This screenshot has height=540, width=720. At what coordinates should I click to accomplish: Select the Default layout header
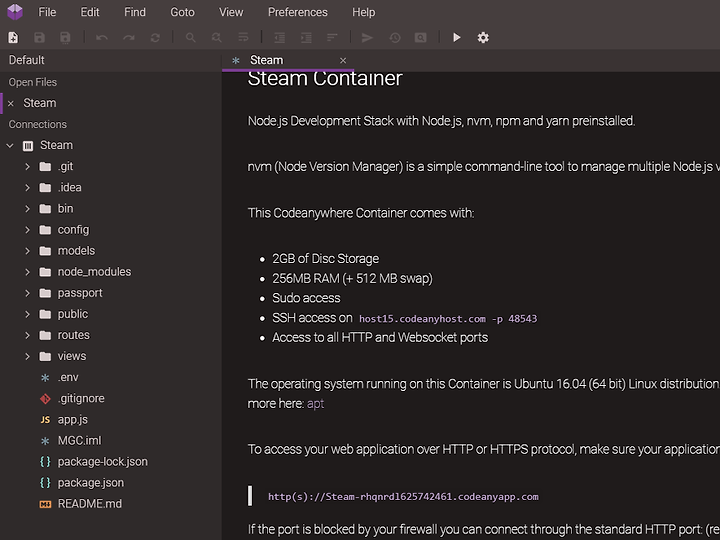click(x=27, y=60)
